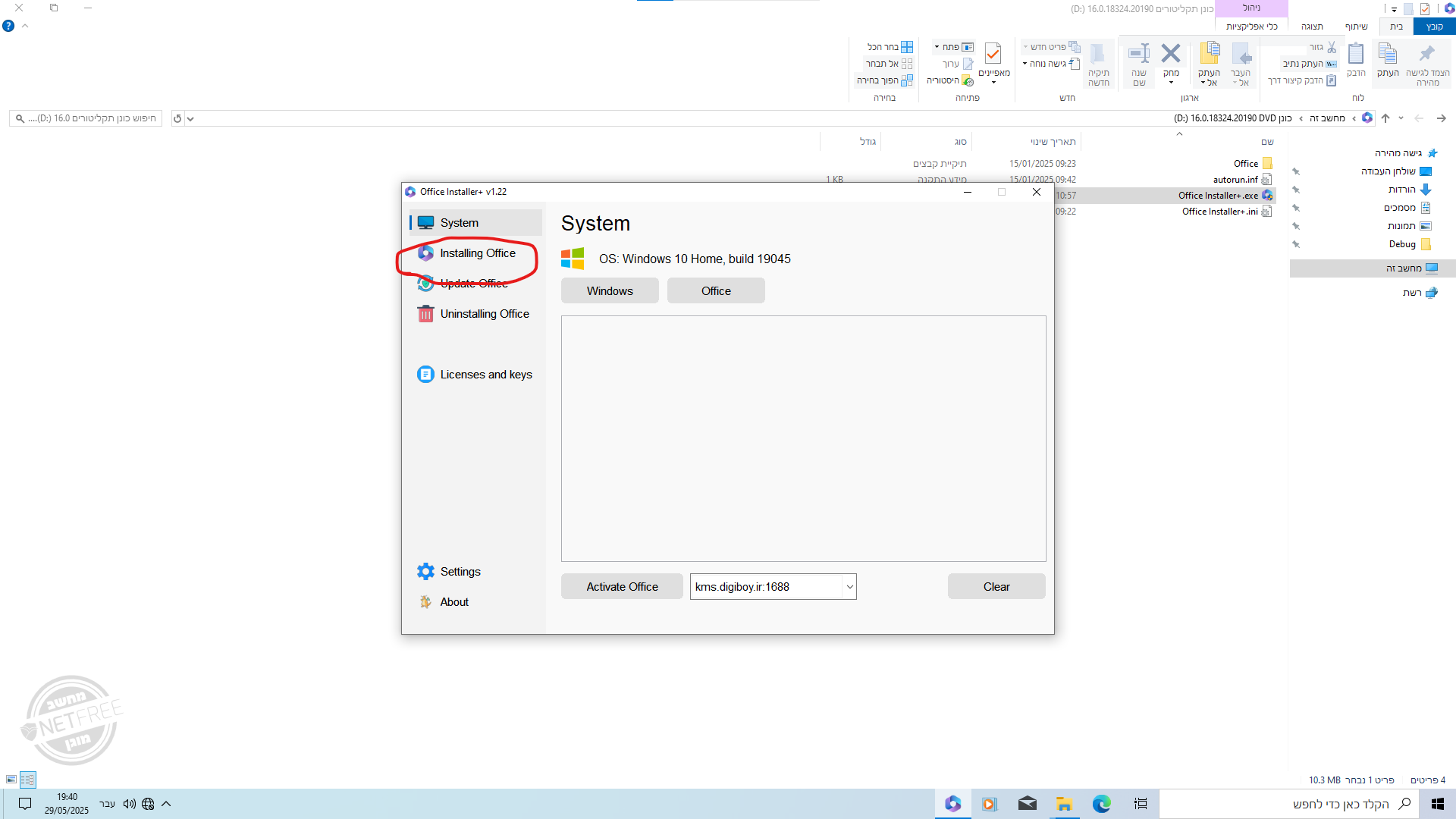Screen dimensions: 1456x819
Task: Open the Uninstalling Office section
Action: tap(475, 314)
